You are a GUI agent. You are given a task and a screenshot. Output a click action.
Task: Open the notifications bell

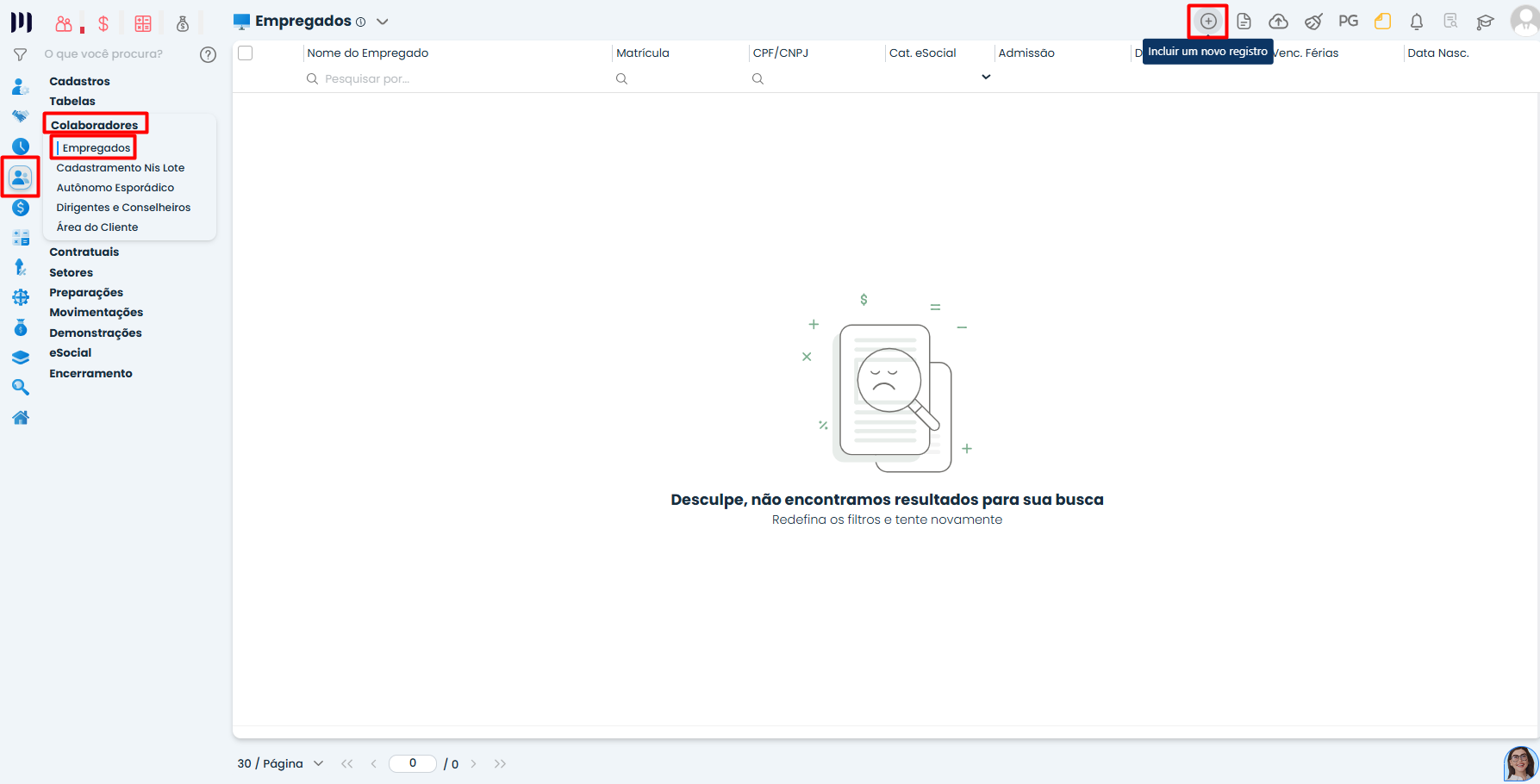(x=1417, y=22)
